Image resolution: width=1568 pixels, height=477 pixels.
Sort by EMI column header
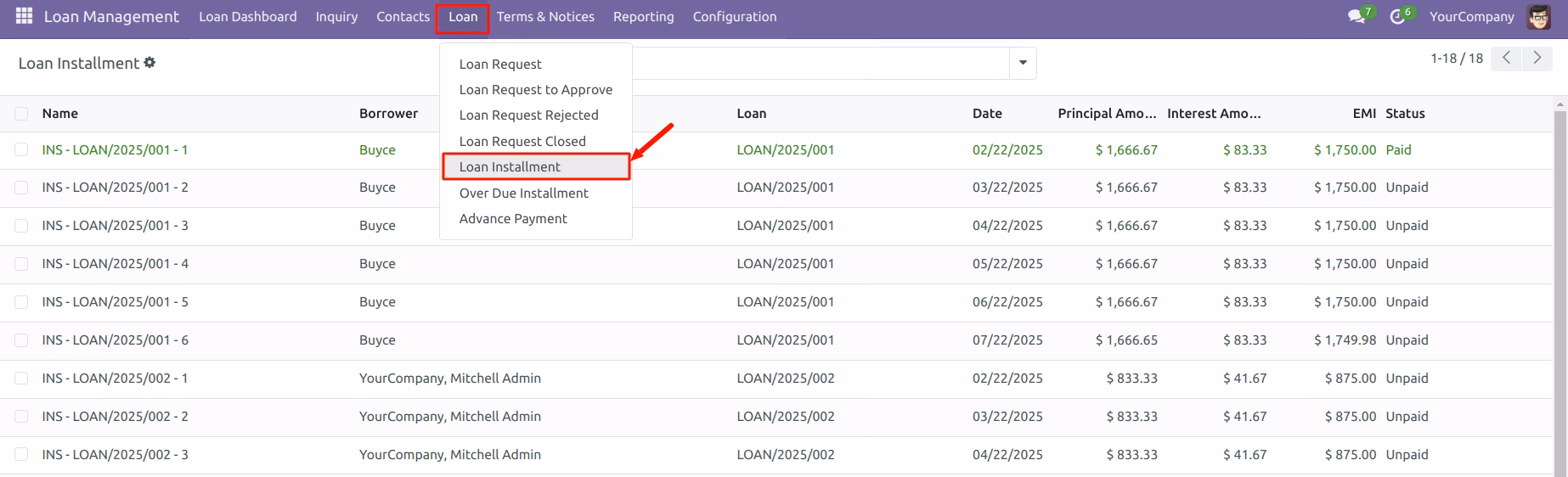1364,114
